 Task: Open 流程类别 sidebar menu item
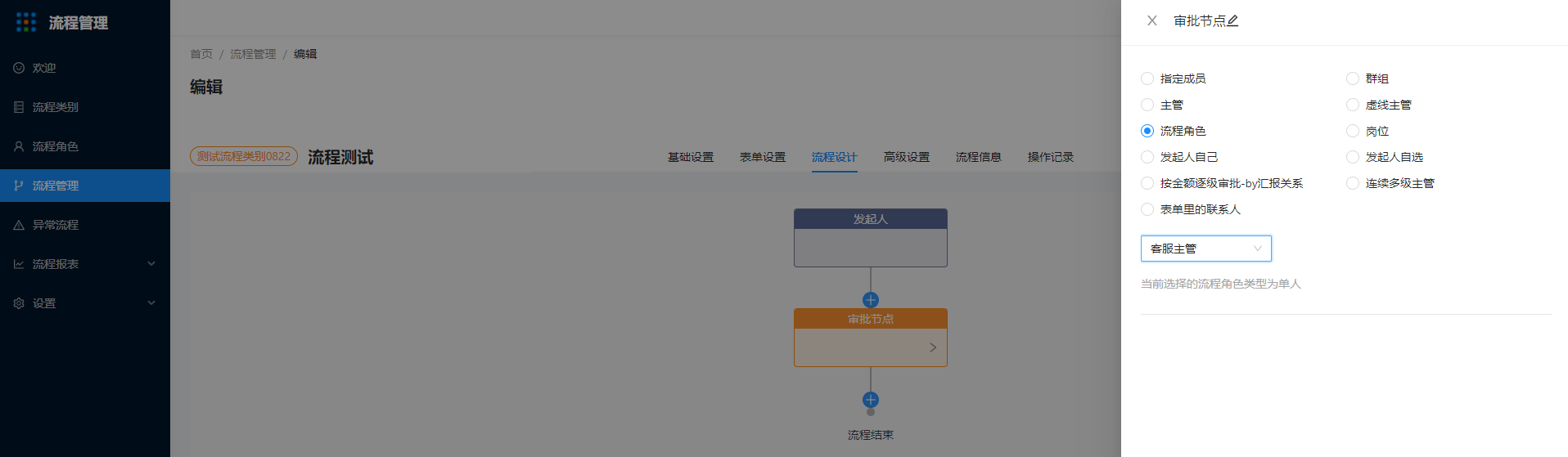[x=85, y=107]
